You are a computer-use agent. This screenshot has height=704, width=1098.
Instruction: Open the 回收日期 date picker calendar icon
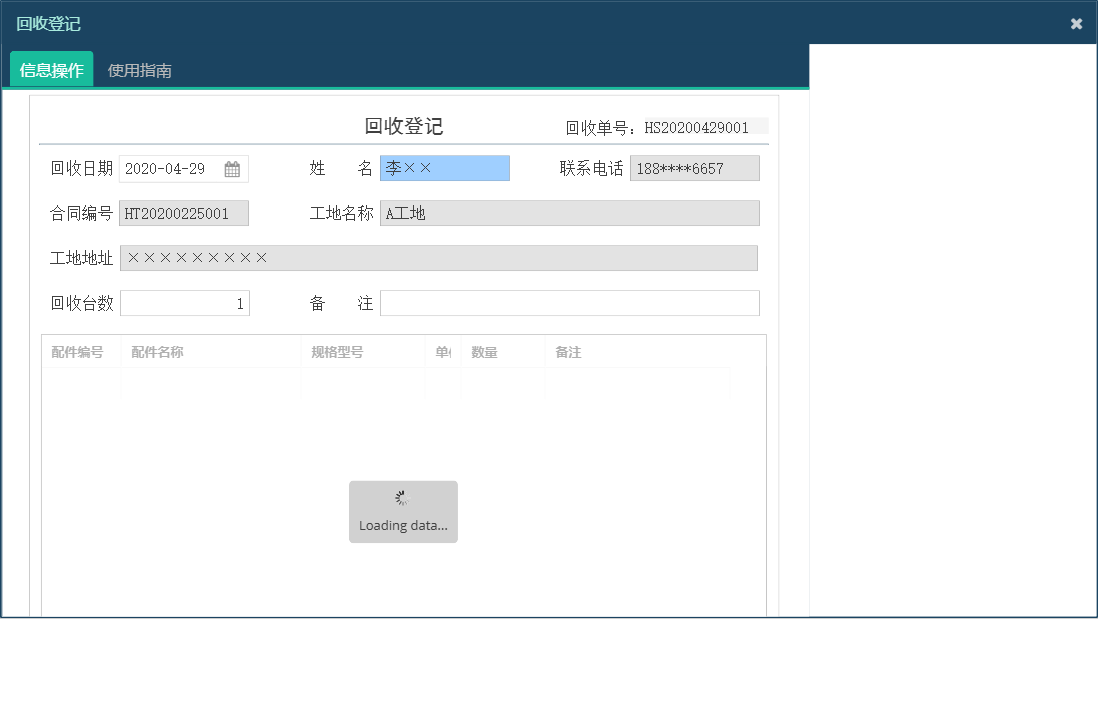coord(233,168)
